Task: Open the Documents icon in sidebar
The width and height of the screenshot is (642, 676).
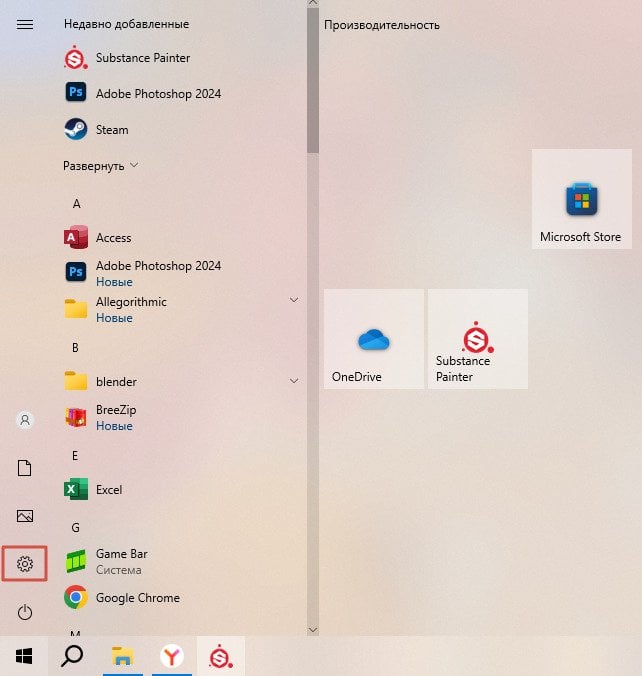Action: click(25, 468)
